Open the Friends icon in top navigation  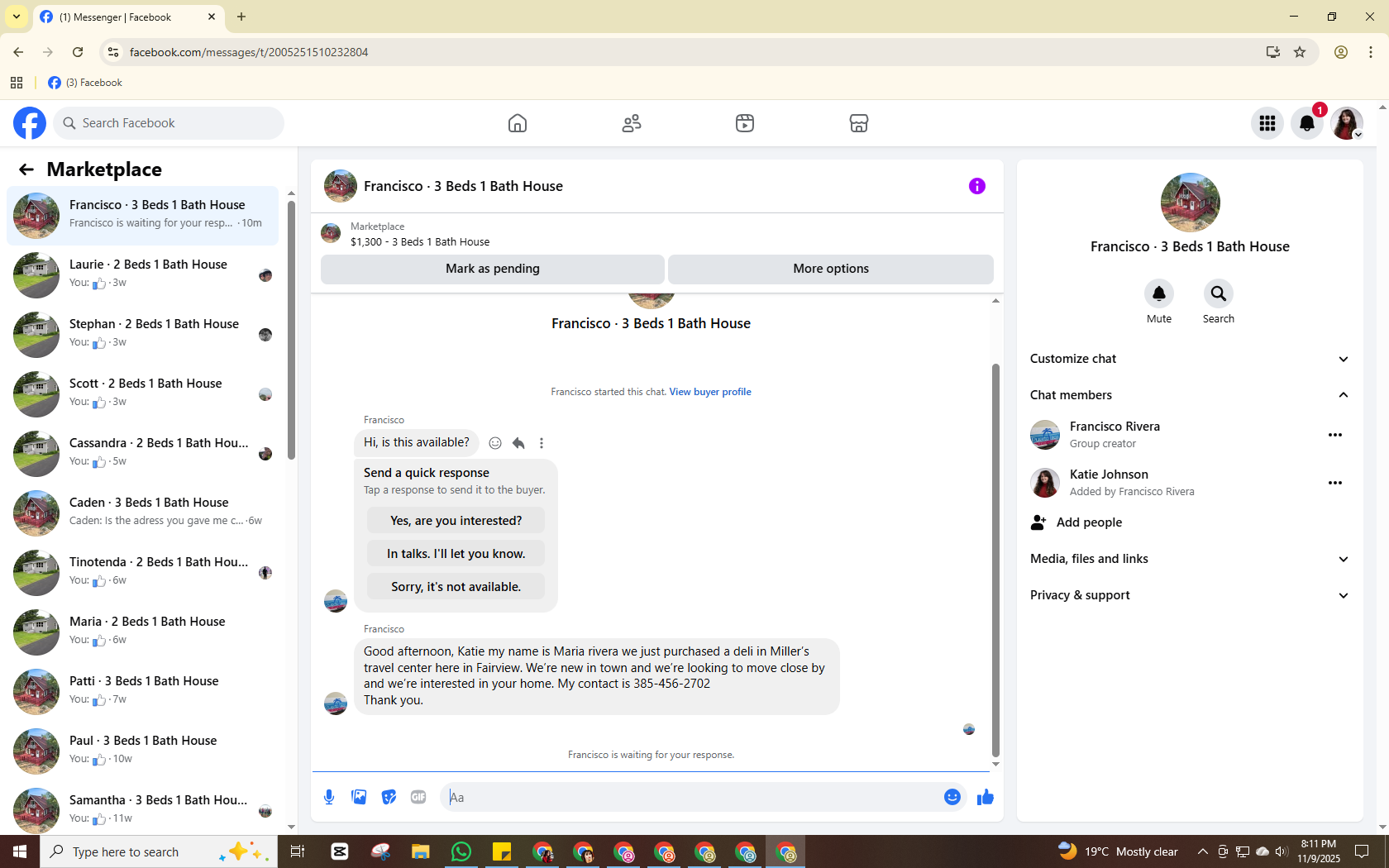point(632,123)
